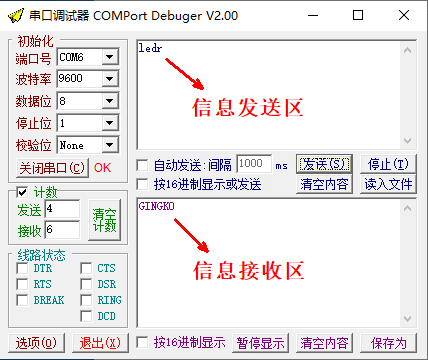Enable the 自动发送 auto send checkbox
This screenshot has height=360, width=428.
pos(142,165)
